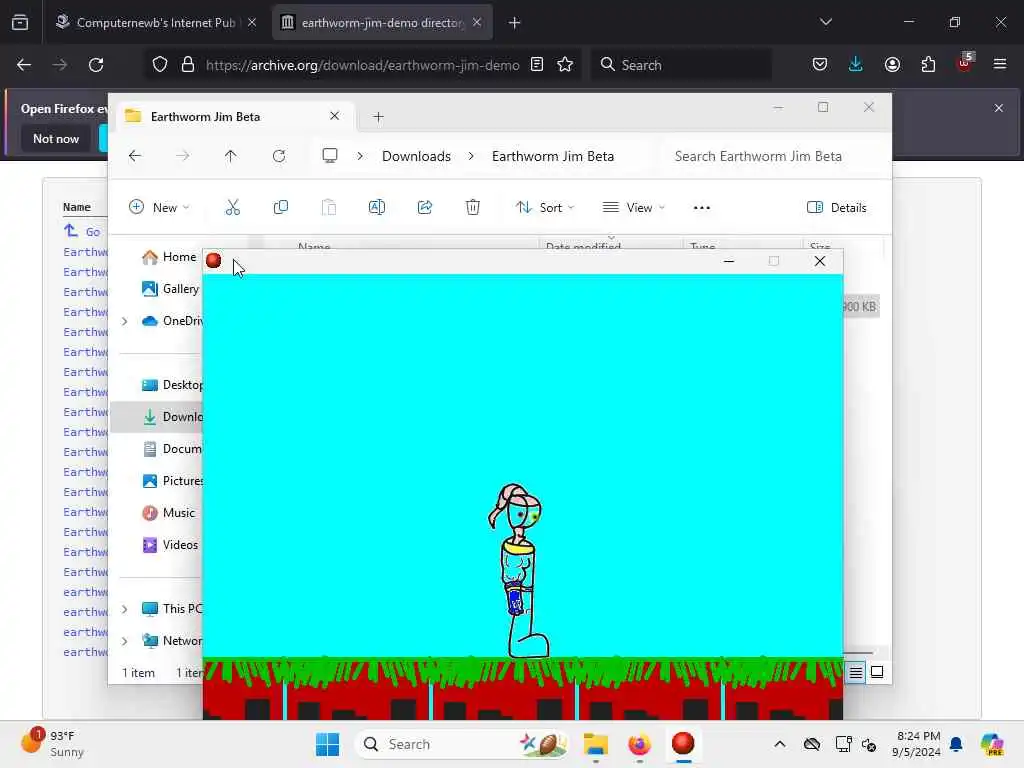Open Home in Explorer sidebar
The width and height of the screenshot is (1024, 768).
[x=169, y=257]
